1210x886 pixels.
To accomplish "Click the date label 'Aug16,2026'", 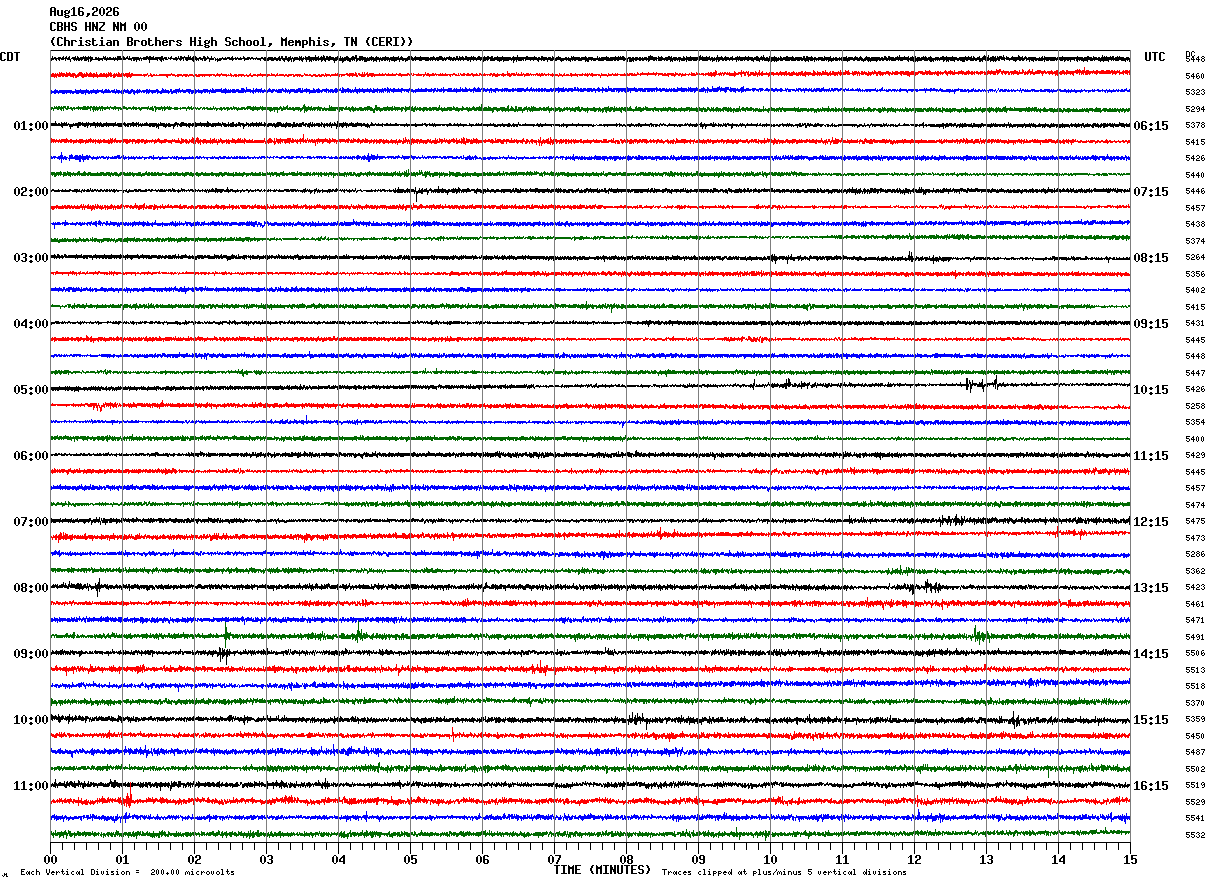I will (84, 12).
